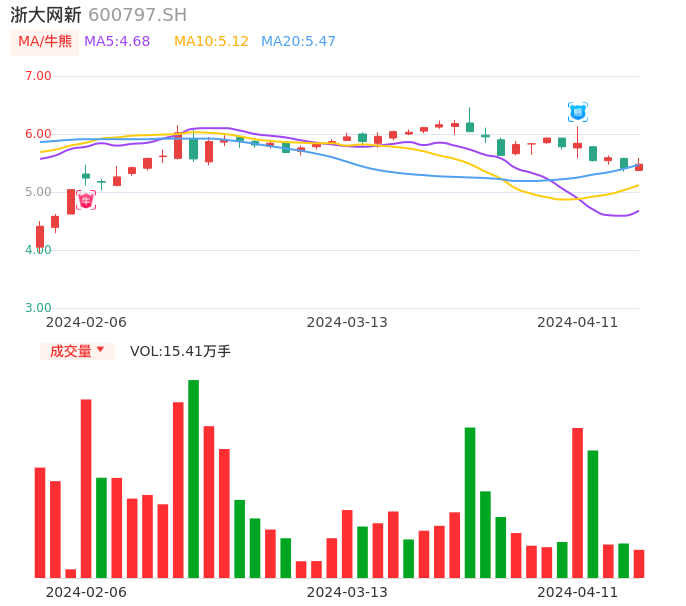
Task: Click the MA10:5.12 legend label
Action: click(x=211, y=42)
